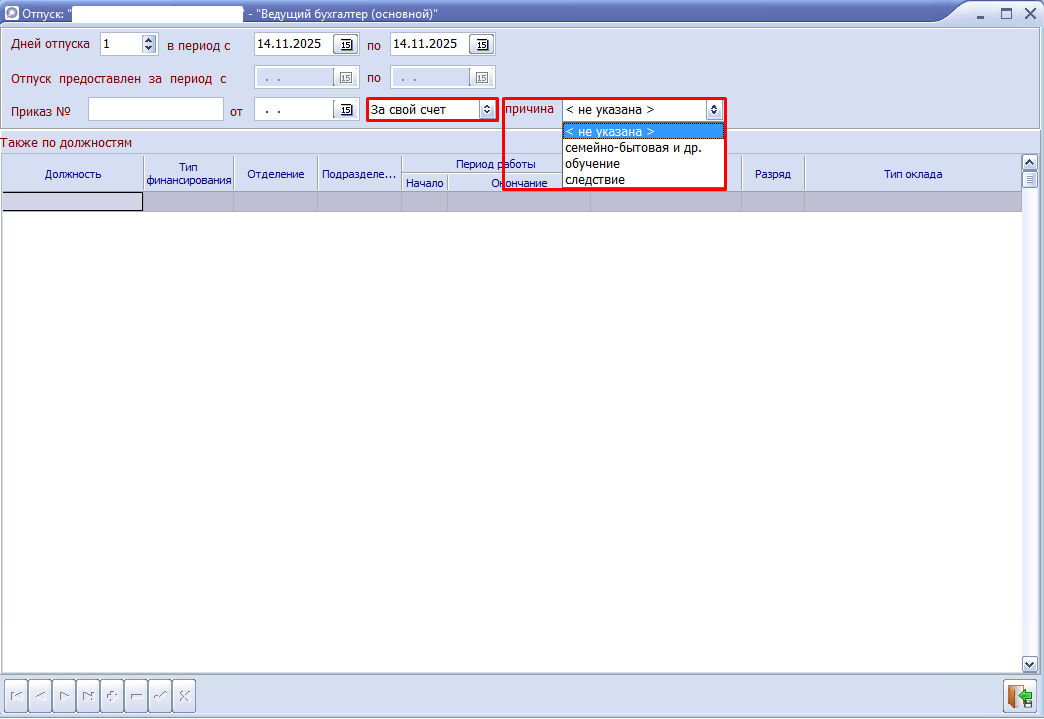Open calendar for order date
1044x719 pixels.
346,110
